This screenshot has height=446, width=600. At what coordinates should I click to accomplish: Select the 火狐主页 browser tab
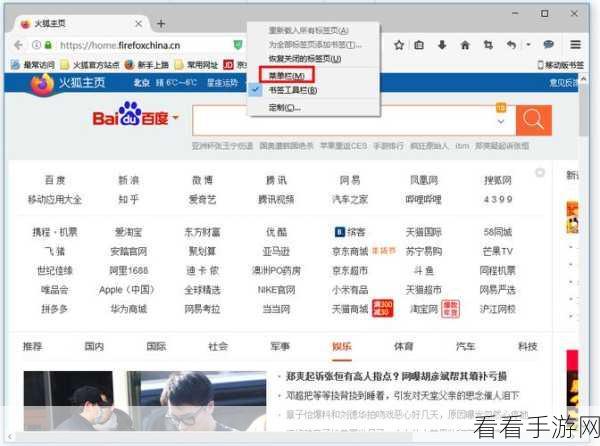(x=82, y=24)
